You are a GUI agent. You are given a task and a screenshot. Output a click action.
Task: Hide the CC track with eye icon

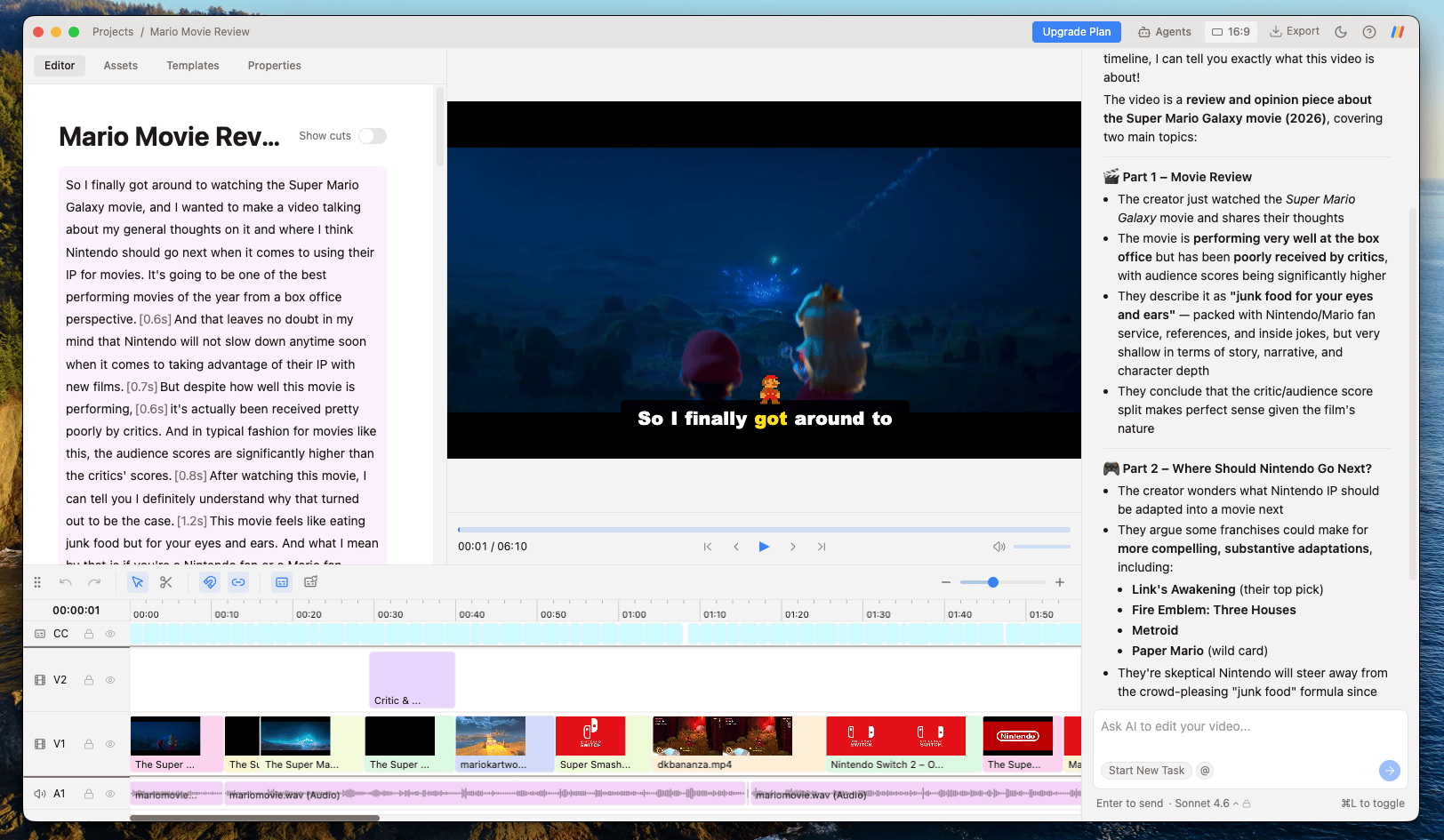pyautogui.click(x=110, y=634)
